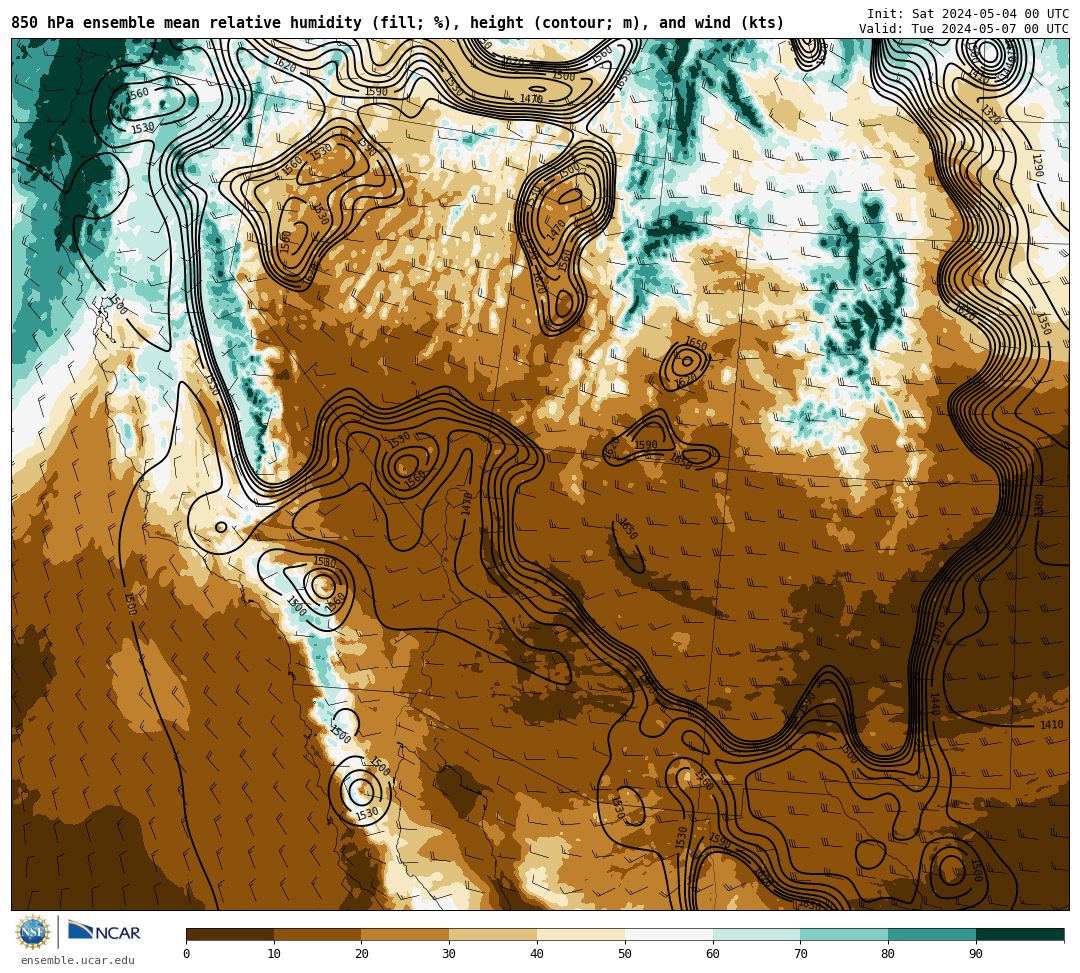The image size is (1080, 973).
Task: Click the colorbar tick label 80
Action: 888,954
